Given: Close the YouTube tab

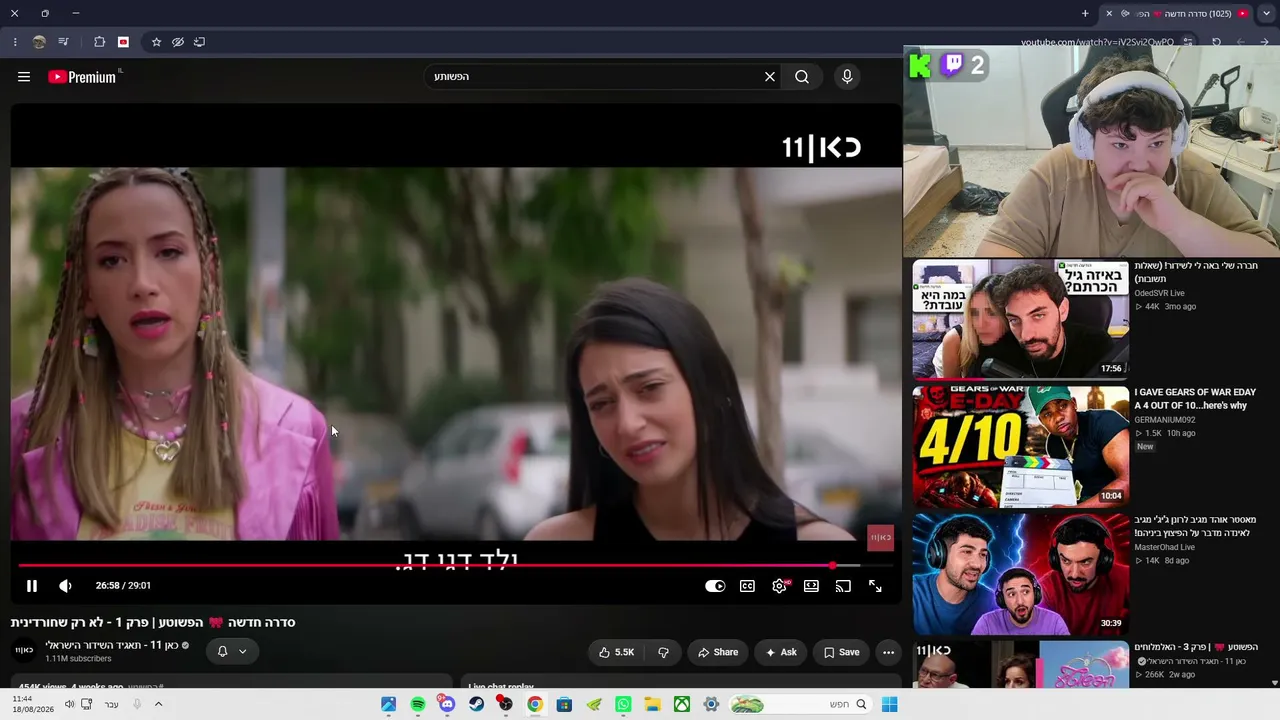Looking at the screenshot, I should (x=1108, y=14).
